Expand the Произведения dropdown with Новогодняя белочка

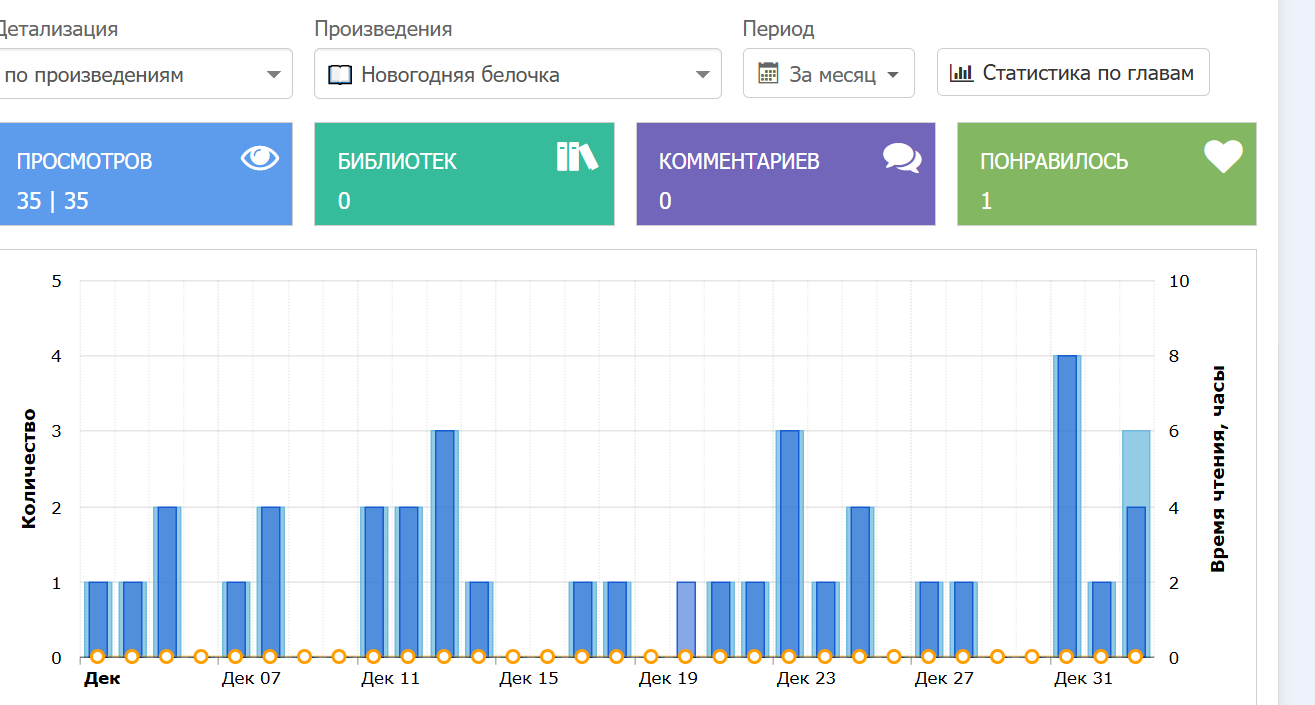point(703,75)
